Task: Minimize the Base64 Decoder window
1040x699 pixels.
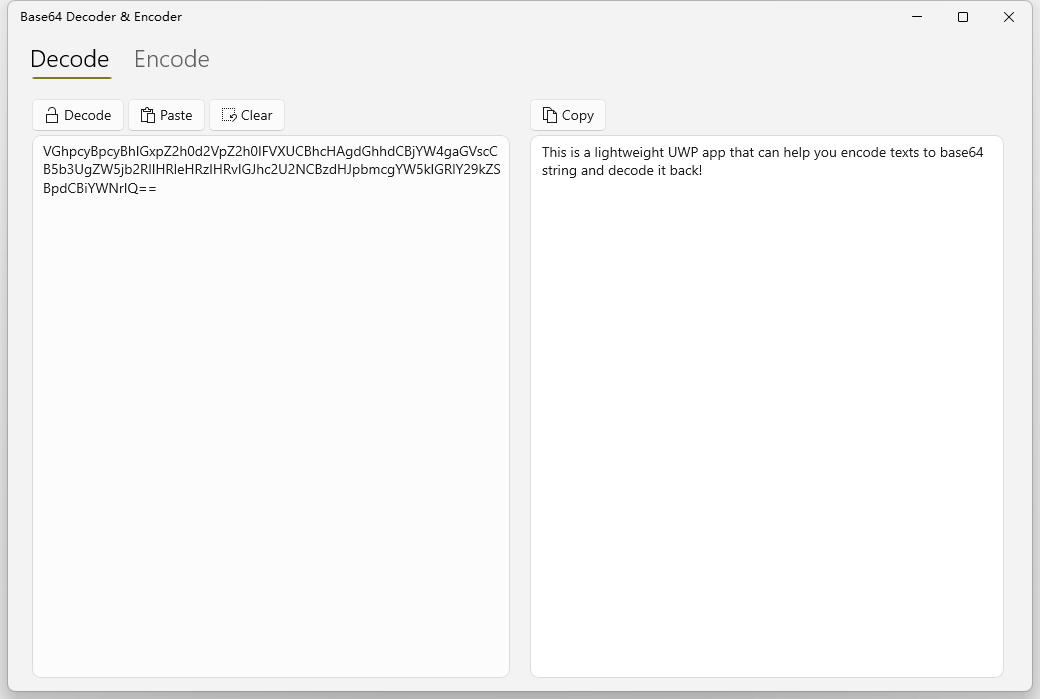Action: pyautogui.click(x=917, y=17)
